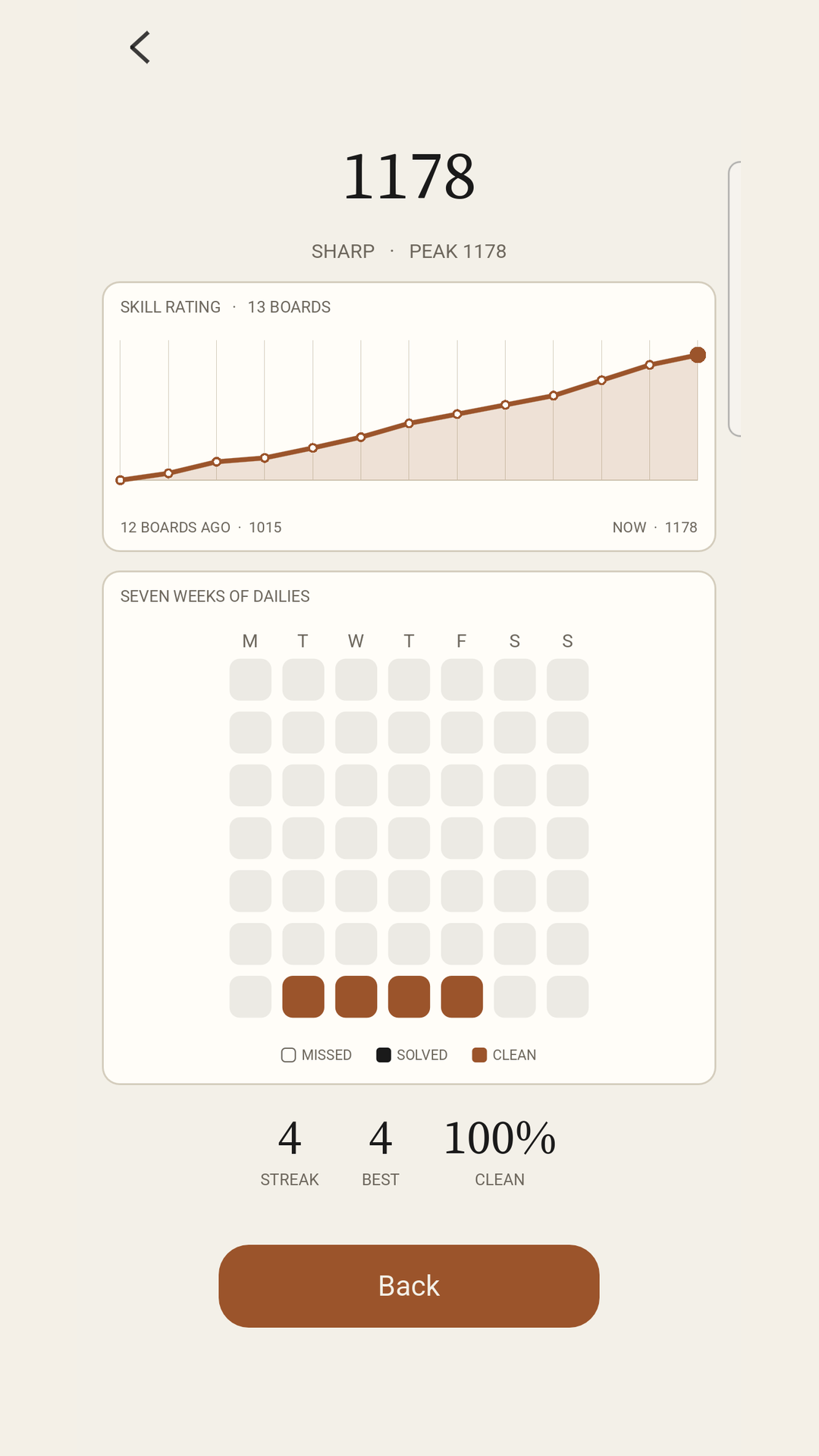
Task: Tap the 1178 rating headline
Action: coord(409,176)
